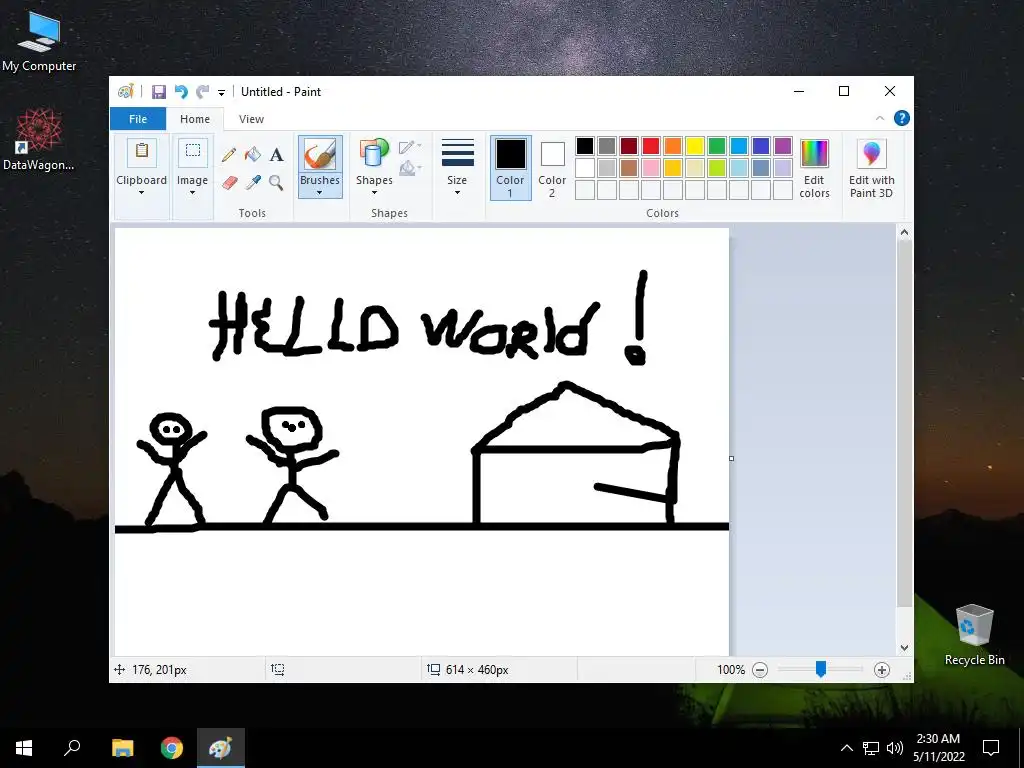Click the Paint taskbar button
Screen dimensions: 1024x768
221,748
